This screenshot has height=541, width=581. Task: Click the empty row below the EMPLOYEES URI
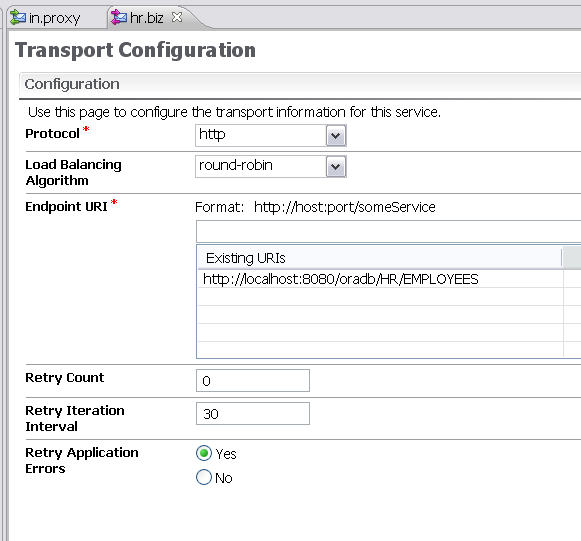(381, 297)
